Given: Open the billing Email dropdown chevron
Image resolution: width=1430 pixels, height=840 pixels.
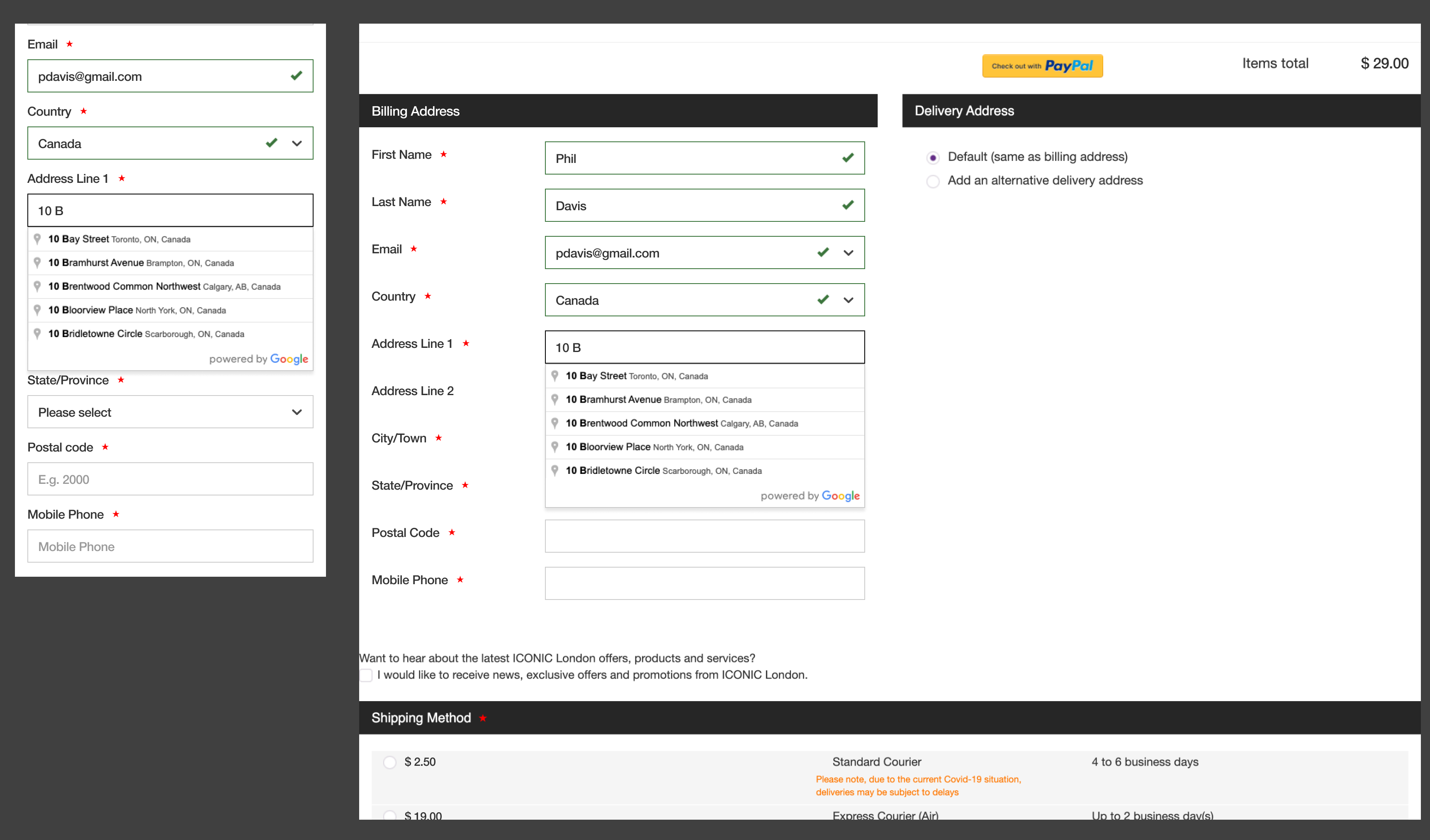Looking at the screenshot, I should point(848,253).
